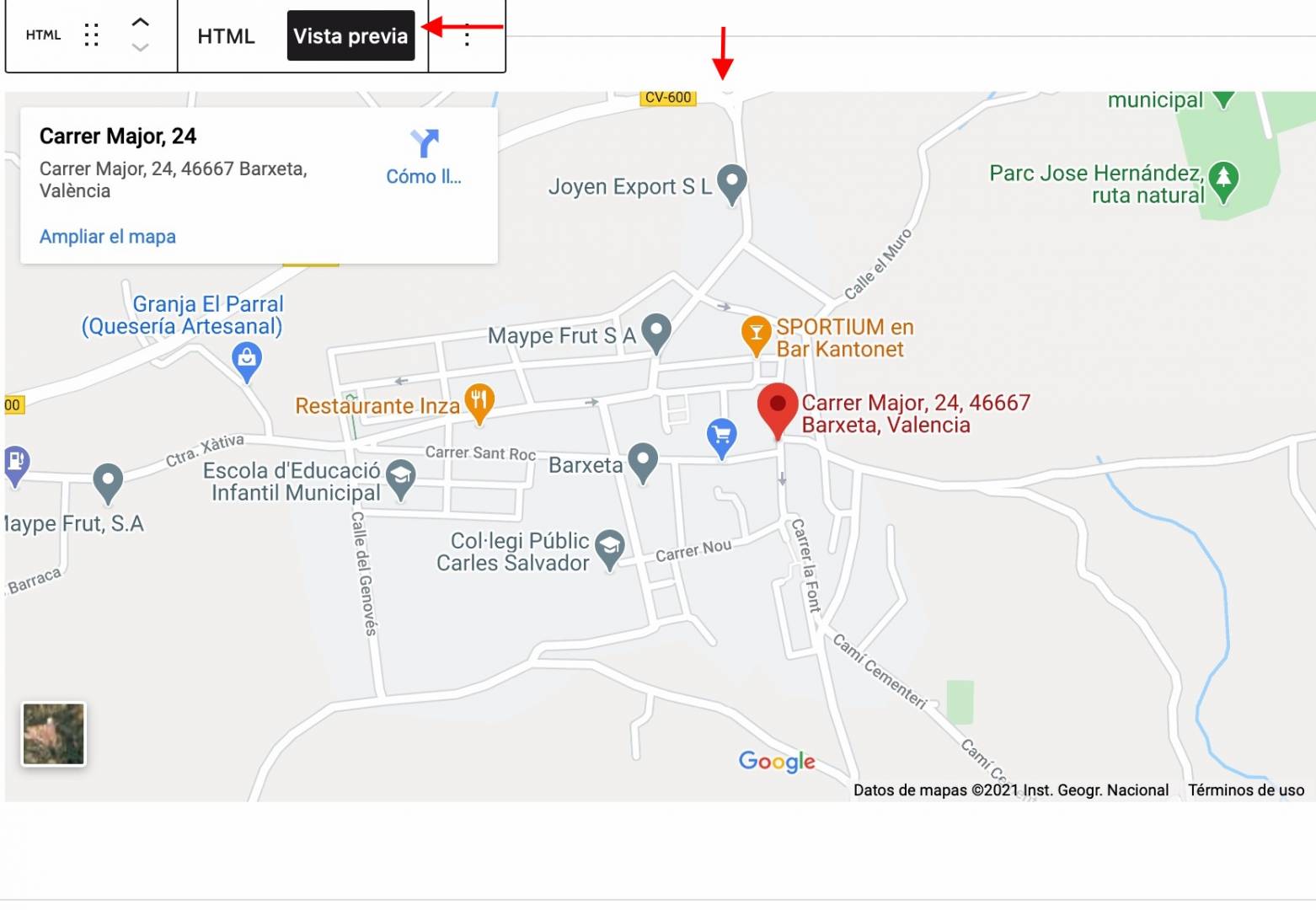Open the Términos de uso link
The image size is (1316, 910).
[x=1246, y=790]
